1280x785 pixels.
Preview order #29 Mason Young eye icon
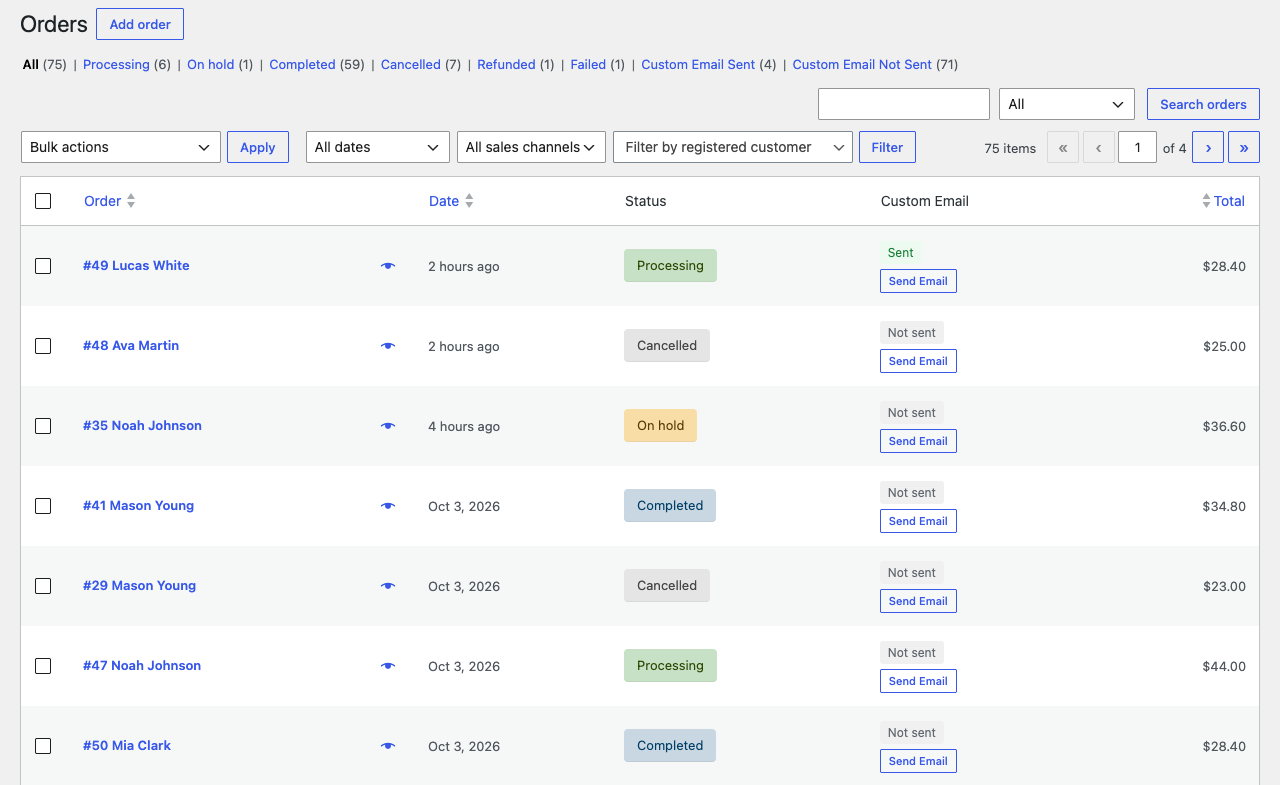(388, 586)
